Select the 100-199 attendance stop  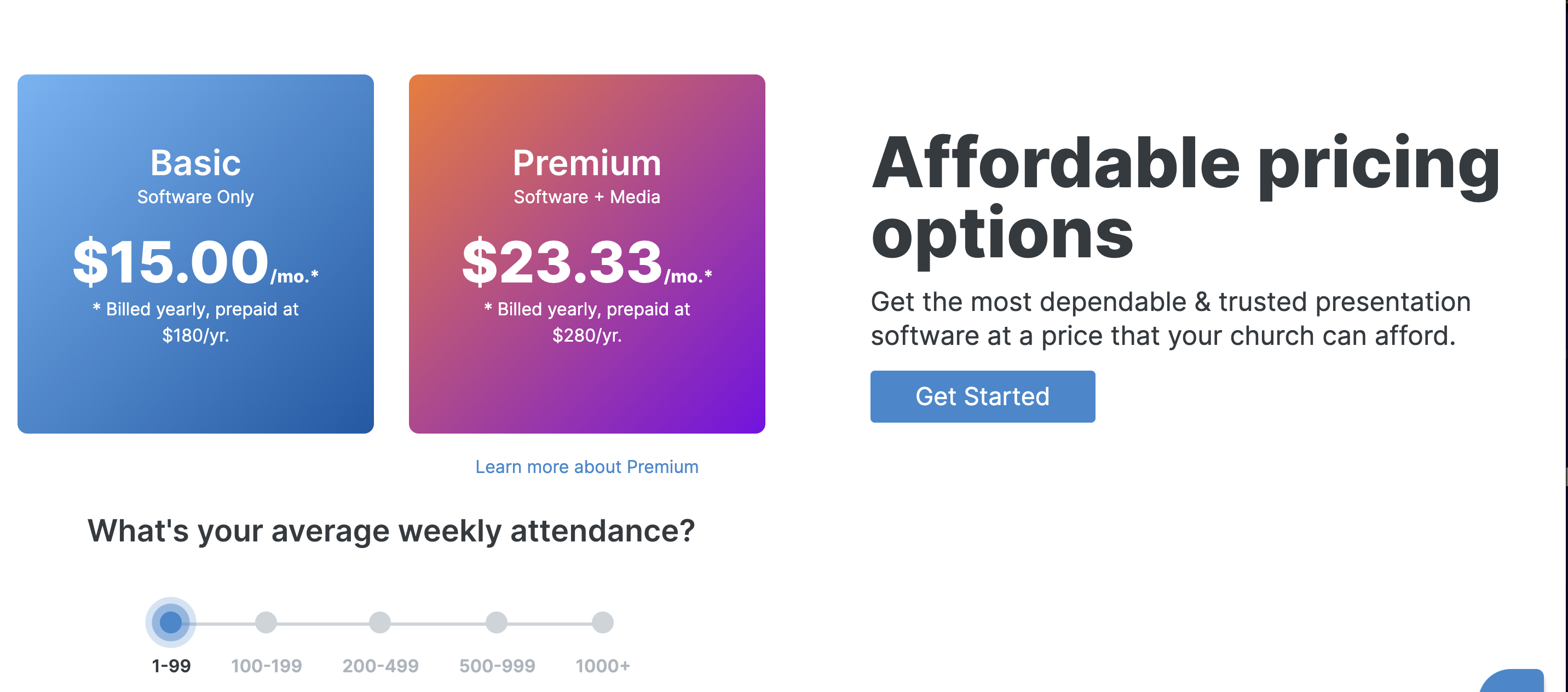click(266, 622)
